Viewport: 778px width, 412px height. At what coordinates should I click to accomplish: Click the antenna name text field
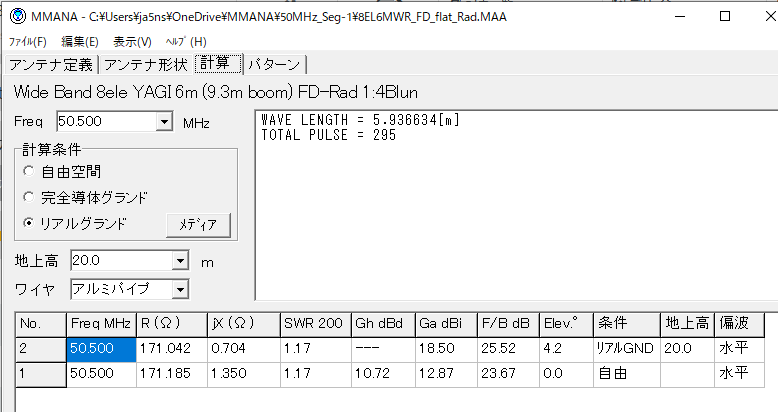tap(389, 92)
